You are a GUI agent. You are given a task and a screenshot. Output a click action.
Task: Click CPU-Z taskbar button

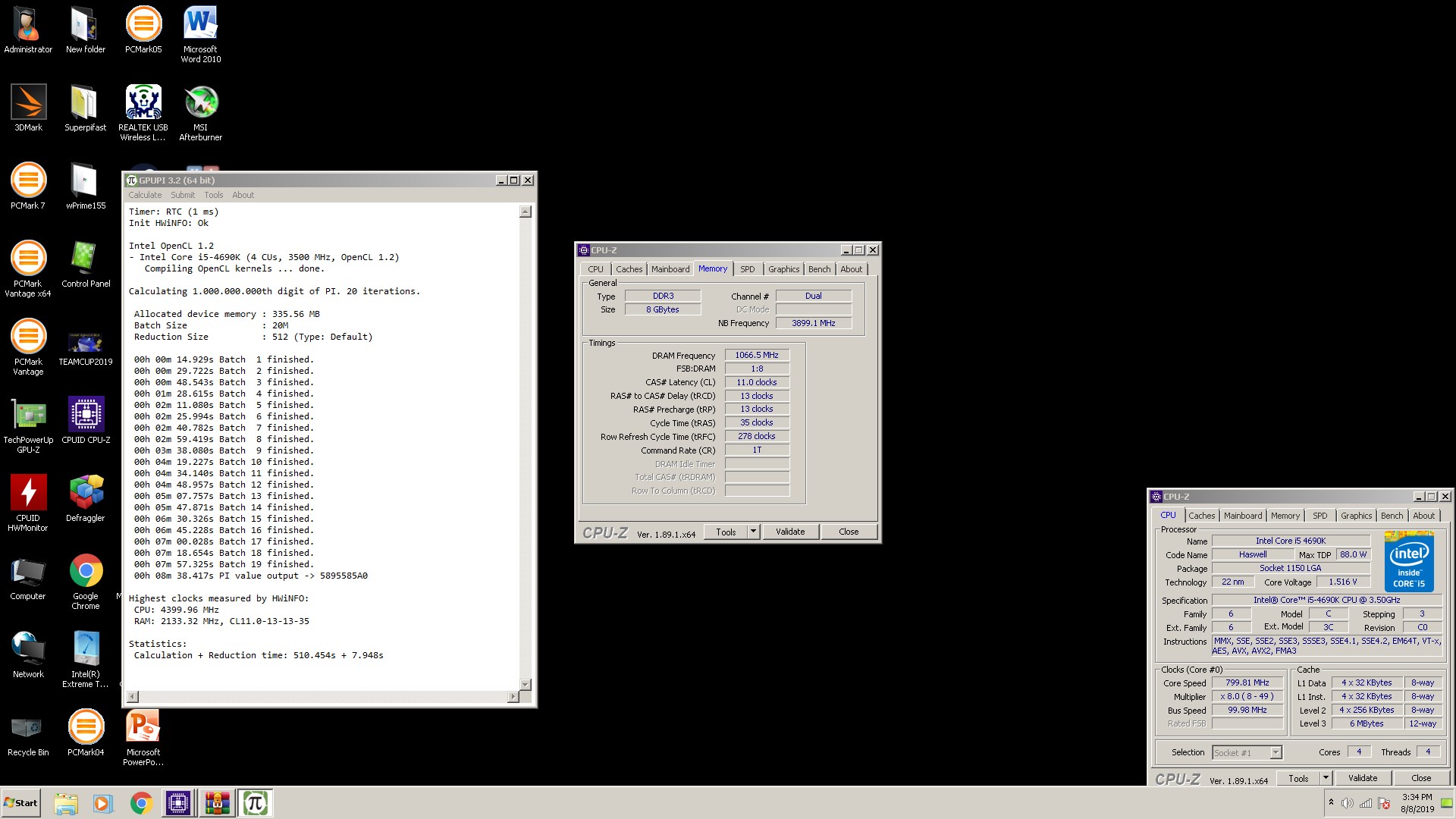178,803
